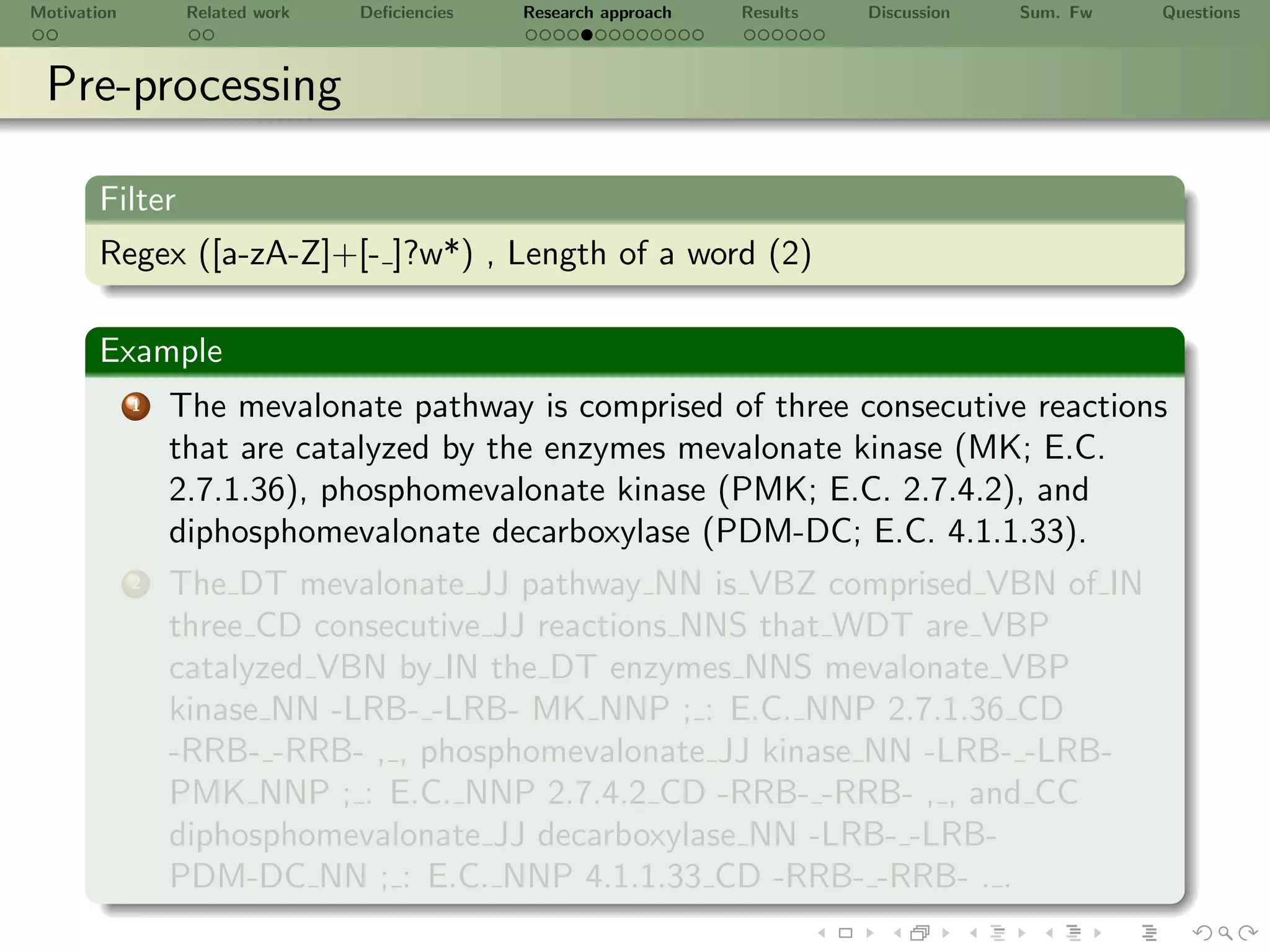Click the go-forward circular arrow
The height and width of the screenshot is (952, 1270).
pos(1248,933)
